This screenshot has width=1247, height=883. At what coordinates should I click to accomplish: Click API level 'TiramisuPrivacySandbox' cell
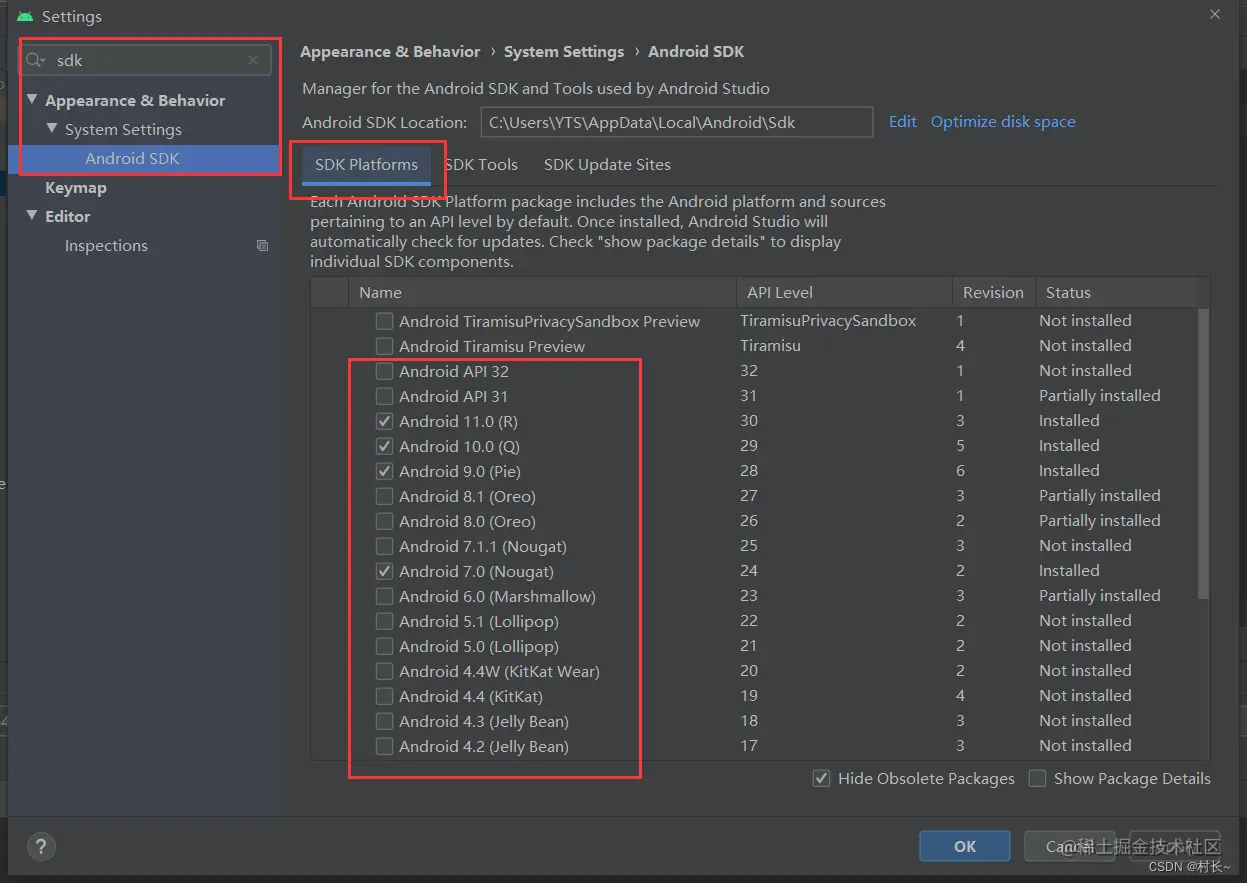click(828, 321)
